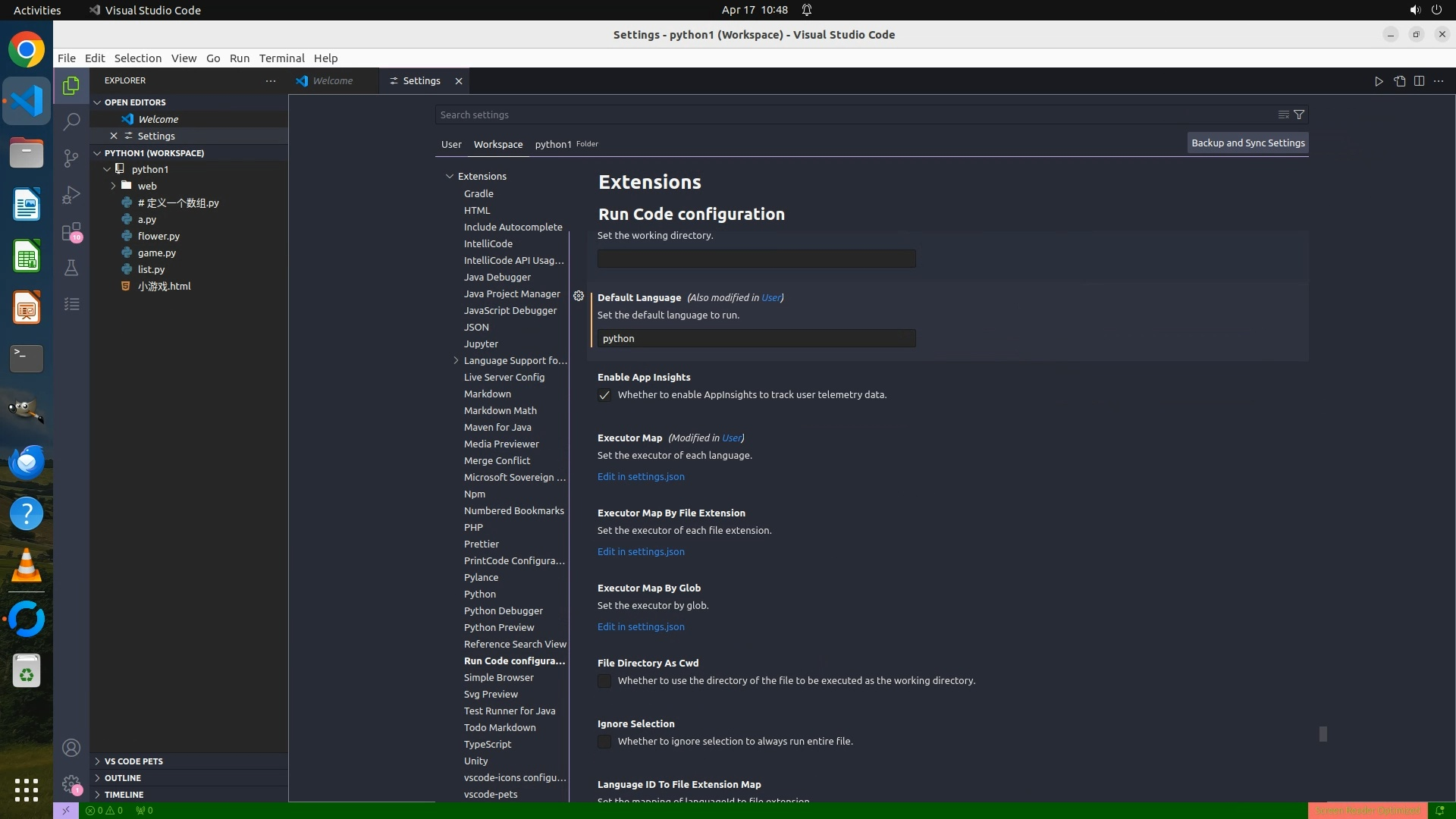Click Executor Map Edit in settings.json link
The height and width of the screenshot is (819, 1456).
point(641,477)
